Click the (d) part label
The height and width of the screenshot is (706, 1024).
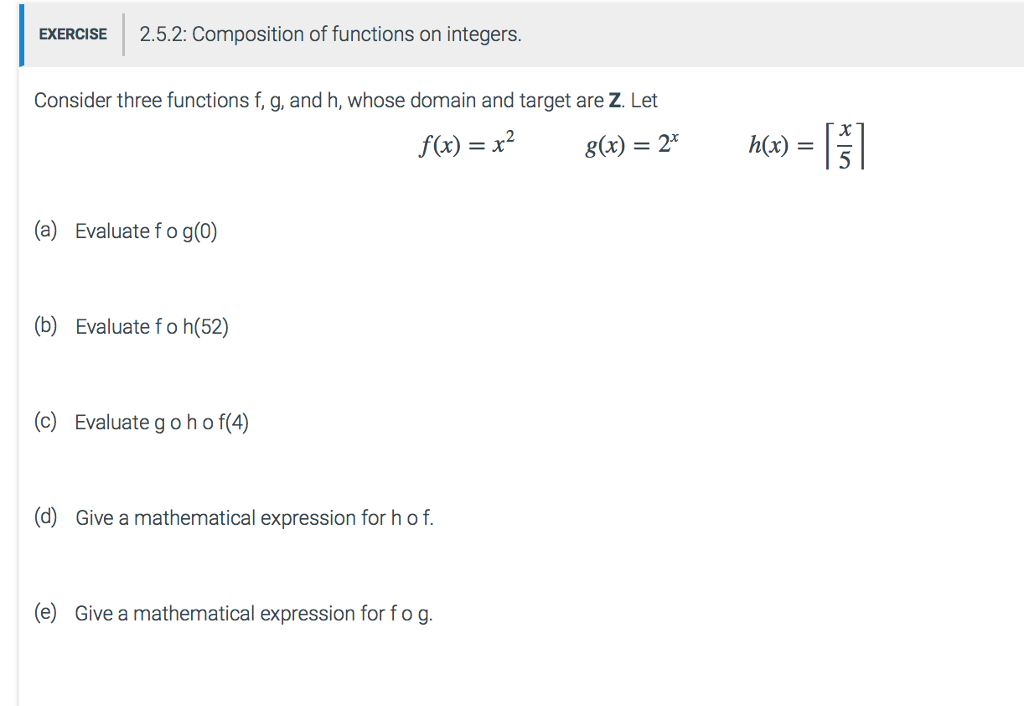click(x=46, y=517)
